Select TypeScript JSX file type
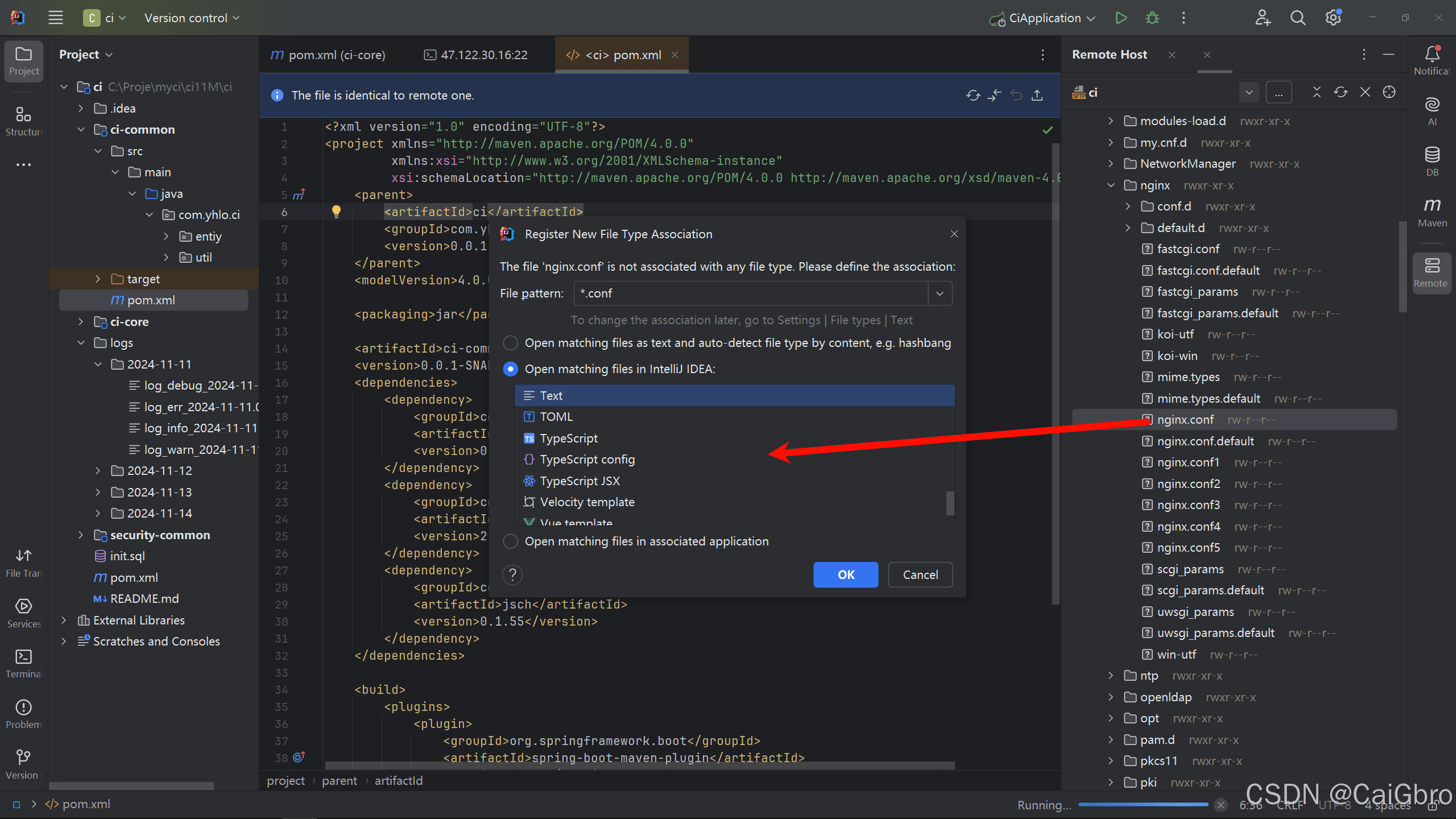 point(735,481)
